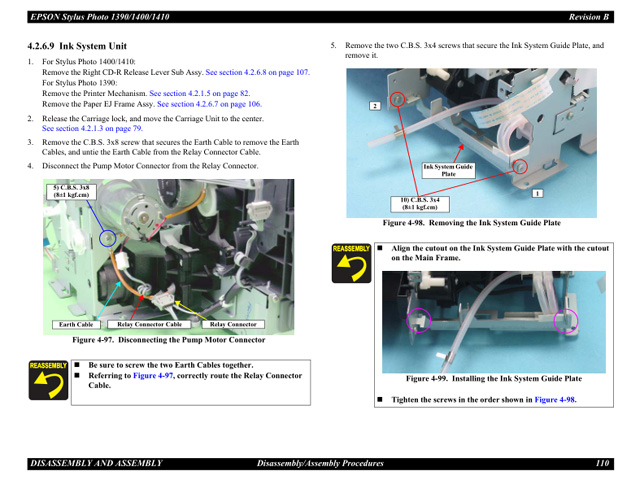Select the 5) C.B.S. 3x8 screw callout
Screen dimensions: 640x480
70,191
